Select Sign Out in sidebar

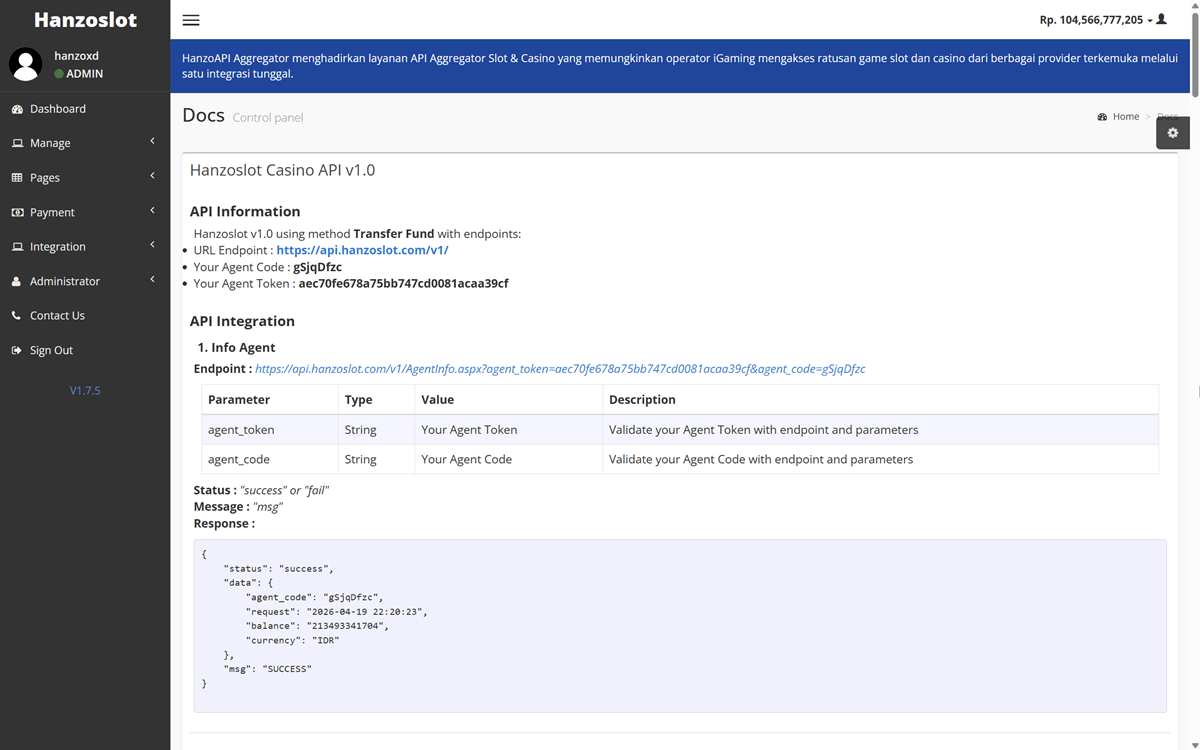(x=85, y=350)
